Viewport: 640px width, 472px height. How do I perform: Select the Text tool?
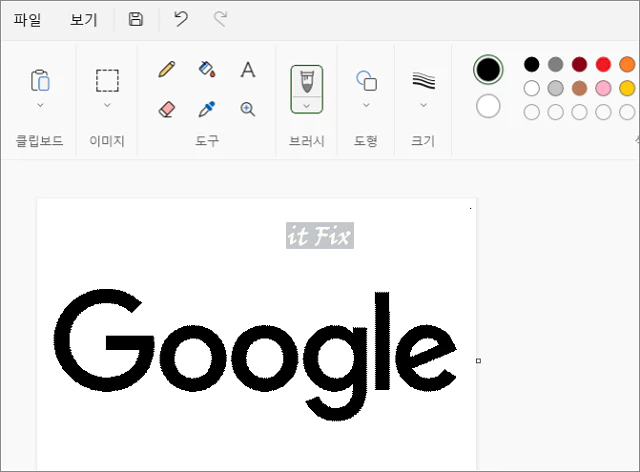248,69
